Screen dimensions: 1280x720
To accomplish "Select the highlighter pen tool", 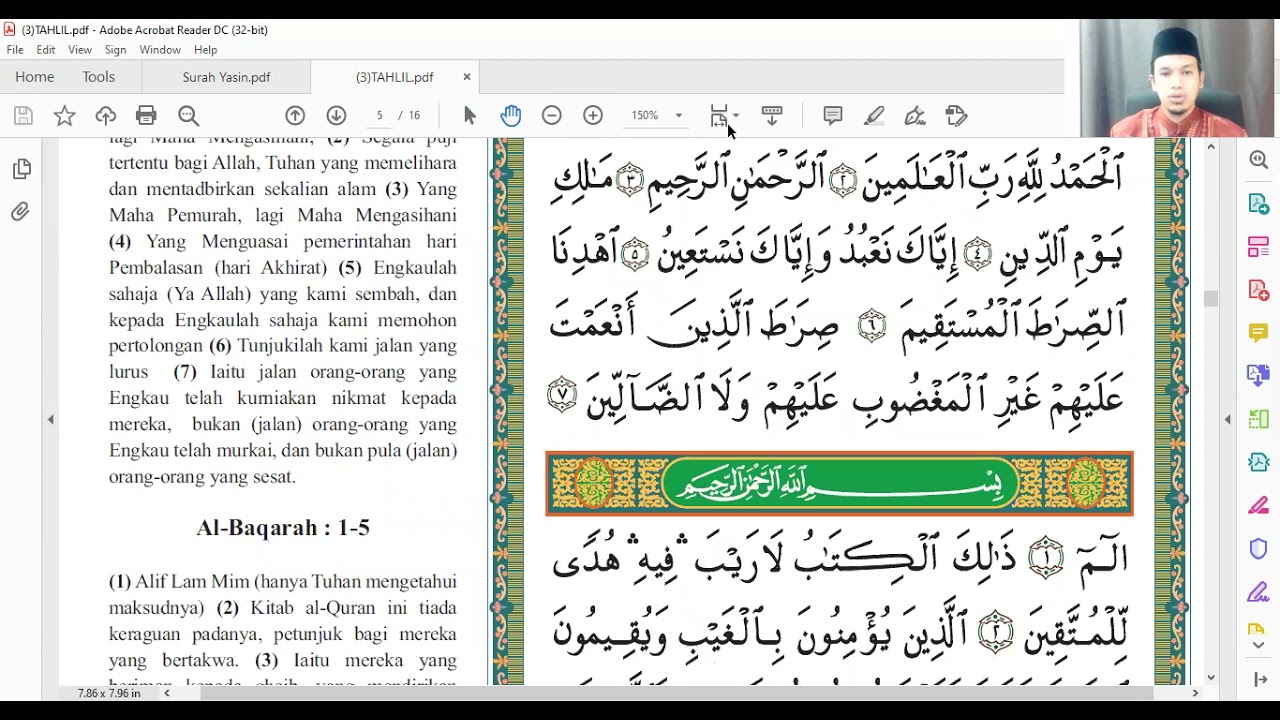I will [874, 116].
